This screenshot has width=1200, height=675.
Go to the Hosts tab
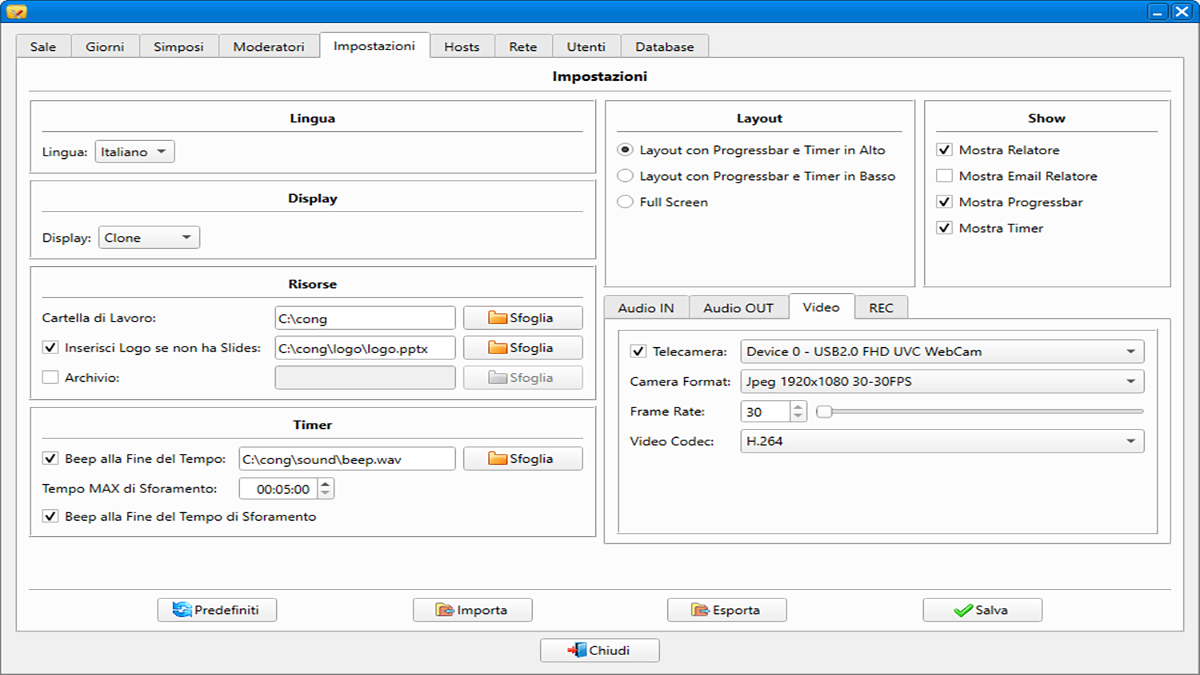click(462, 47)
